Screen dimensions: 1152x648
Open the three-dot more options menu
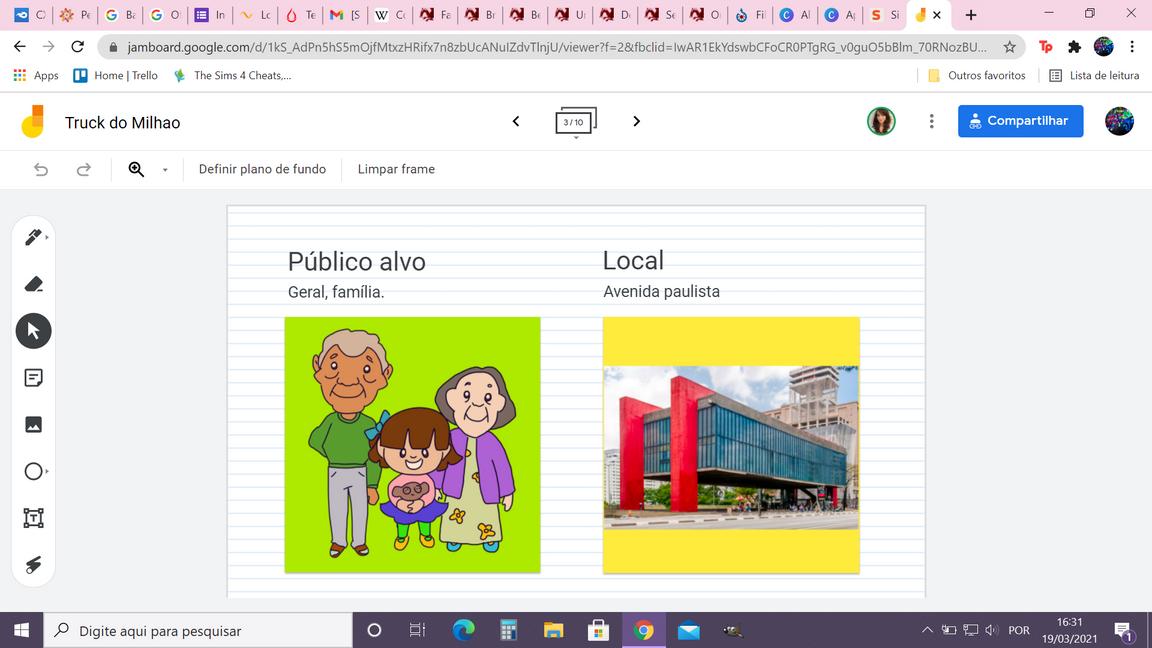click(931, 121)
